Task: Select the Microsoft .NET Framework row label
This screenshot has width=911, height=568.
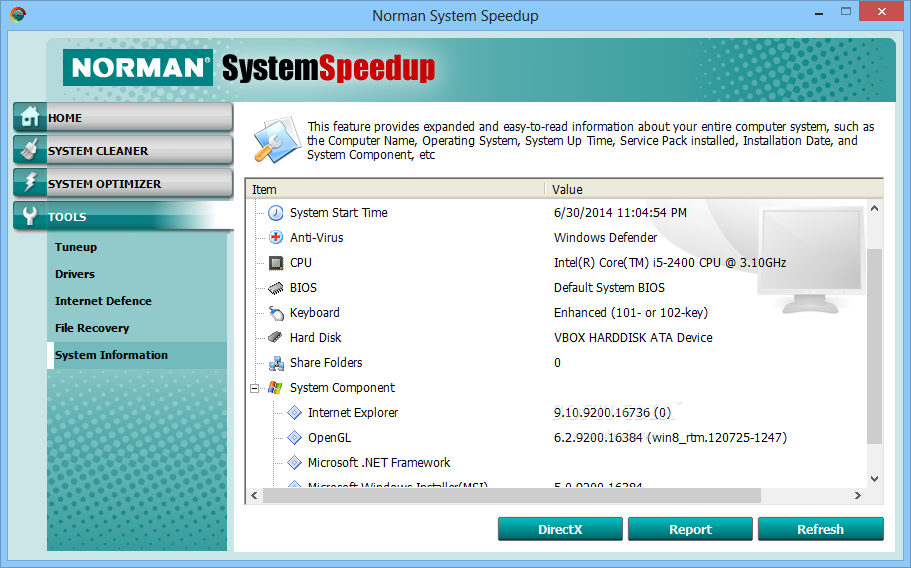Action: point(379,462)
